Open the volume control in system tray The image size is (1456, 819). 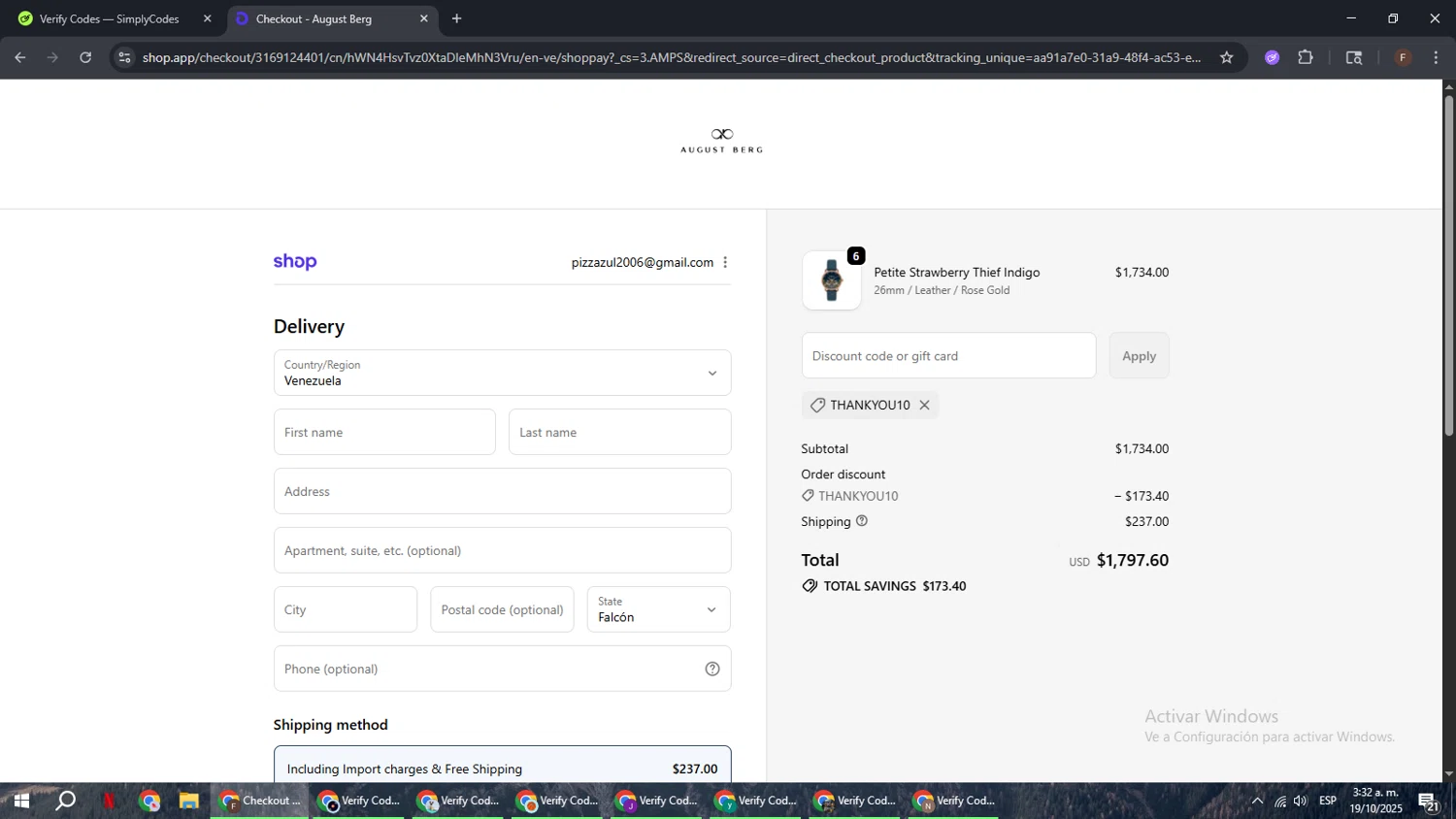tap(1301, 801)
